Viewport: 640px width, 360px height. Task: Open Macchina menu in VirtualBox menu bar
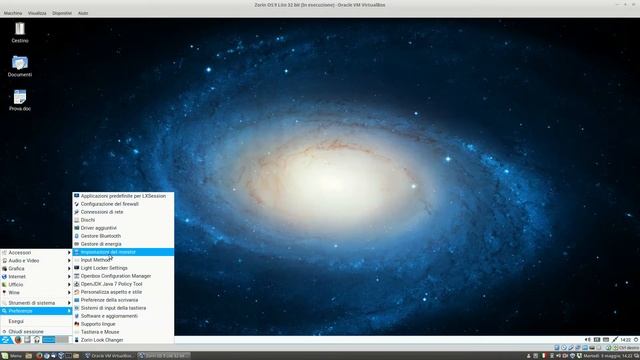click(x=13, y=13)
